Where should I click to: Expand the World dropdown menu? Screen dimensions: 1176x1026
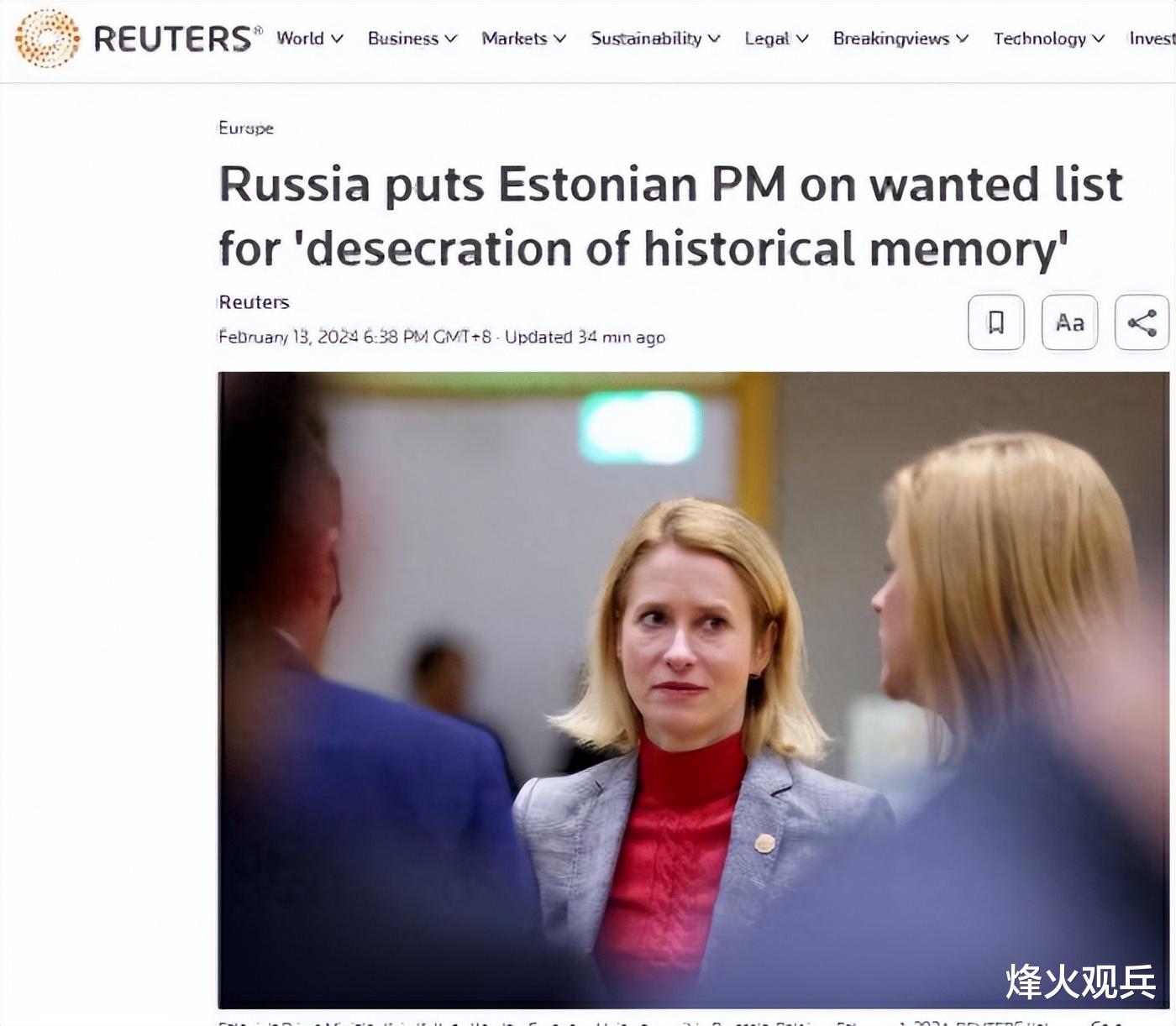tap(310, 39)
